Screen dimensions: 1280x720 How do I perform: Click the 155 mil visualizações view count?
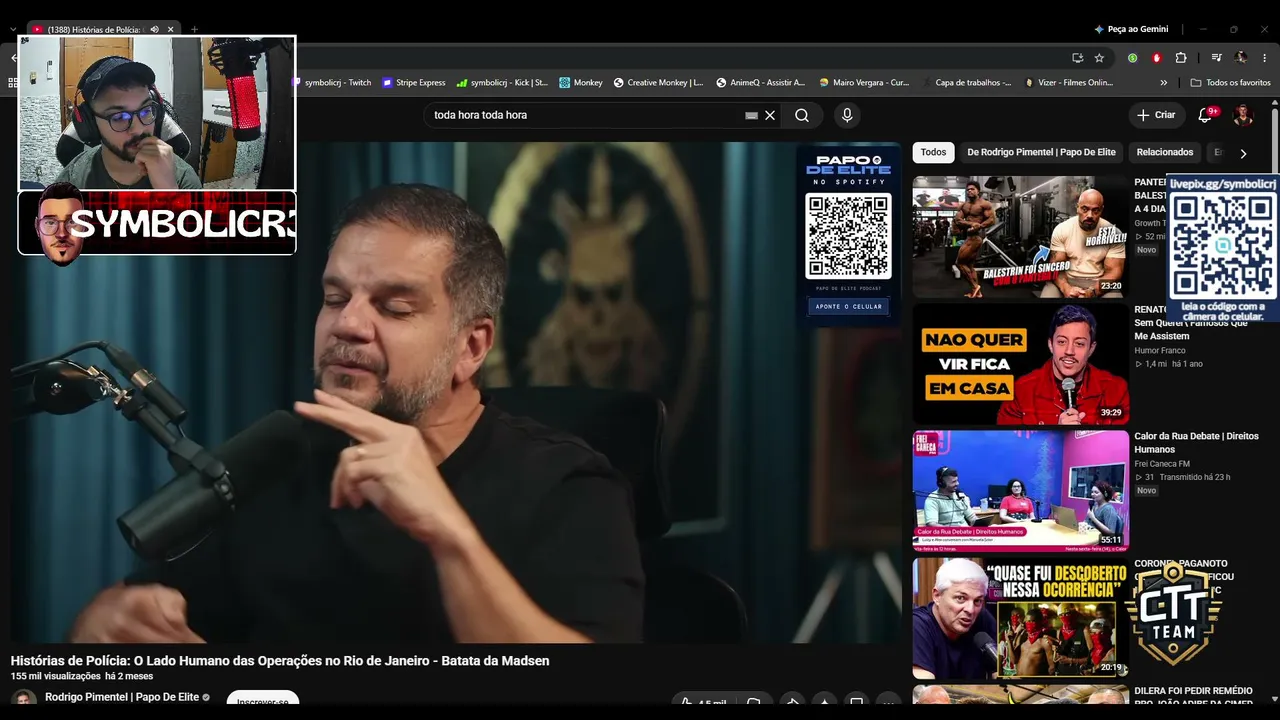pyautogui.click(x=55, y=677)
